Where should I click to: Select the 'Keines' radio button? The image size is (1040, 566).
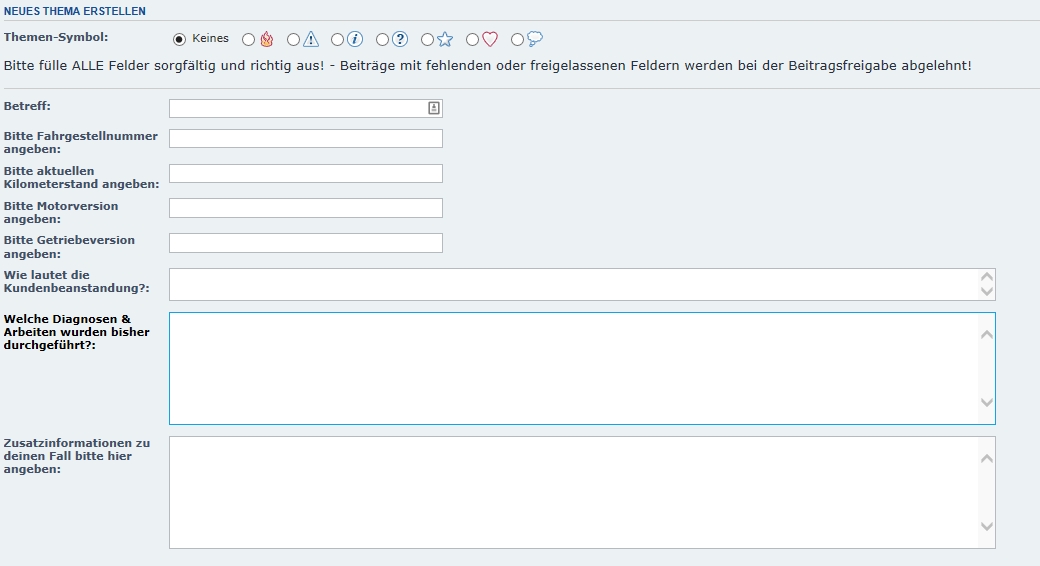coord(180,40)
